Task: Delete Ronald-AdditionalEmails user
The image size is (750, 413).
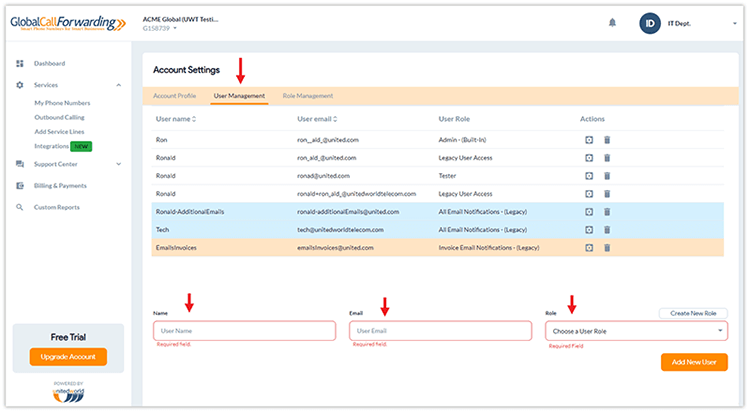Action: tap(607, 212)
